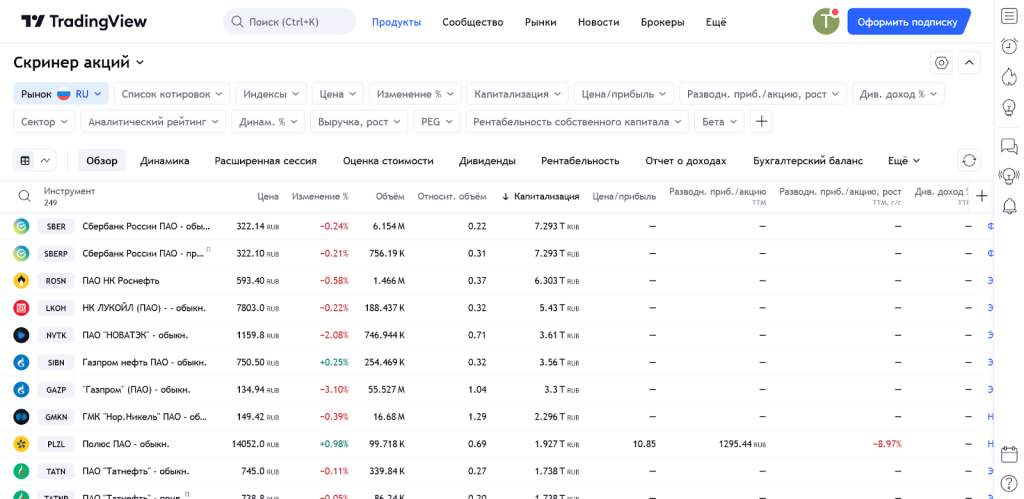This screenshot has height=499, width=1024.
Task: Open notifications bell in sidebar
Action: click(x=1009, y=206)
